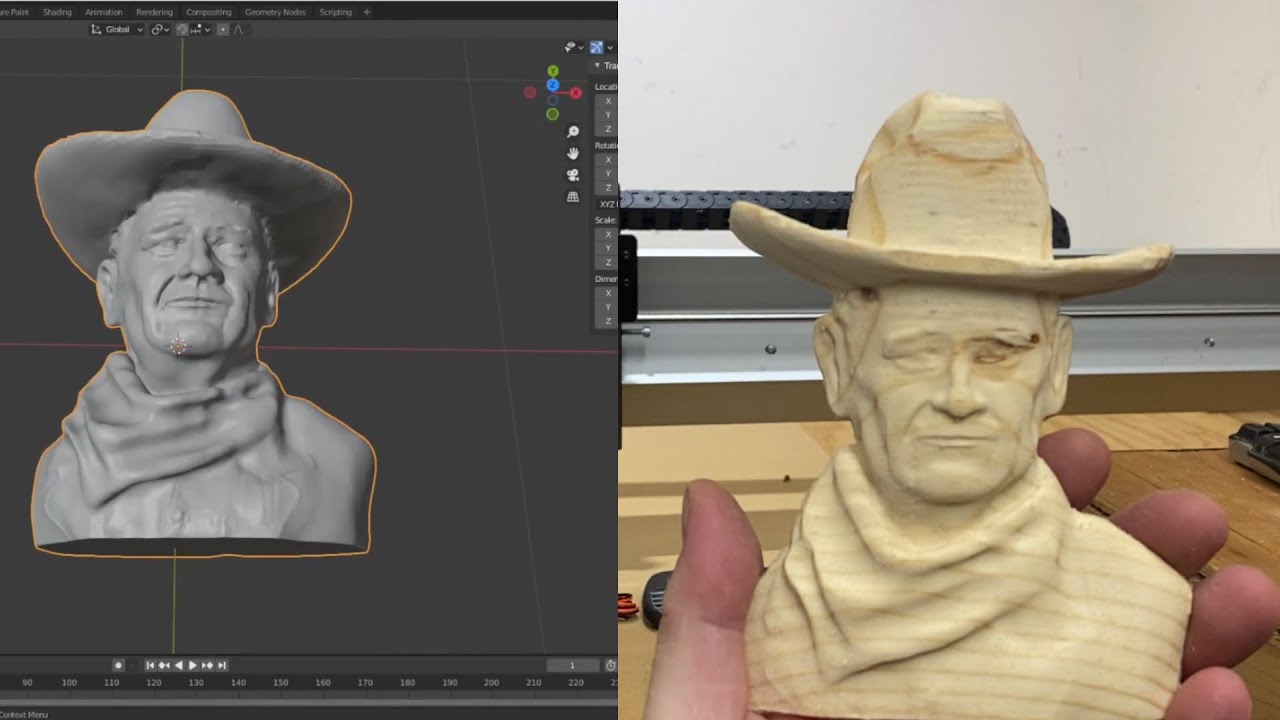Click the timeline stopwatch icon beside frame field
Screen dimensions: 1280x720
[610, 665]
